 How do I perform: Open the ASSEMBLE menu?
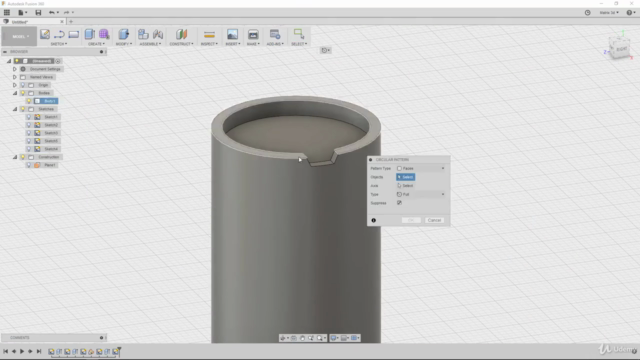click(150, 44)
